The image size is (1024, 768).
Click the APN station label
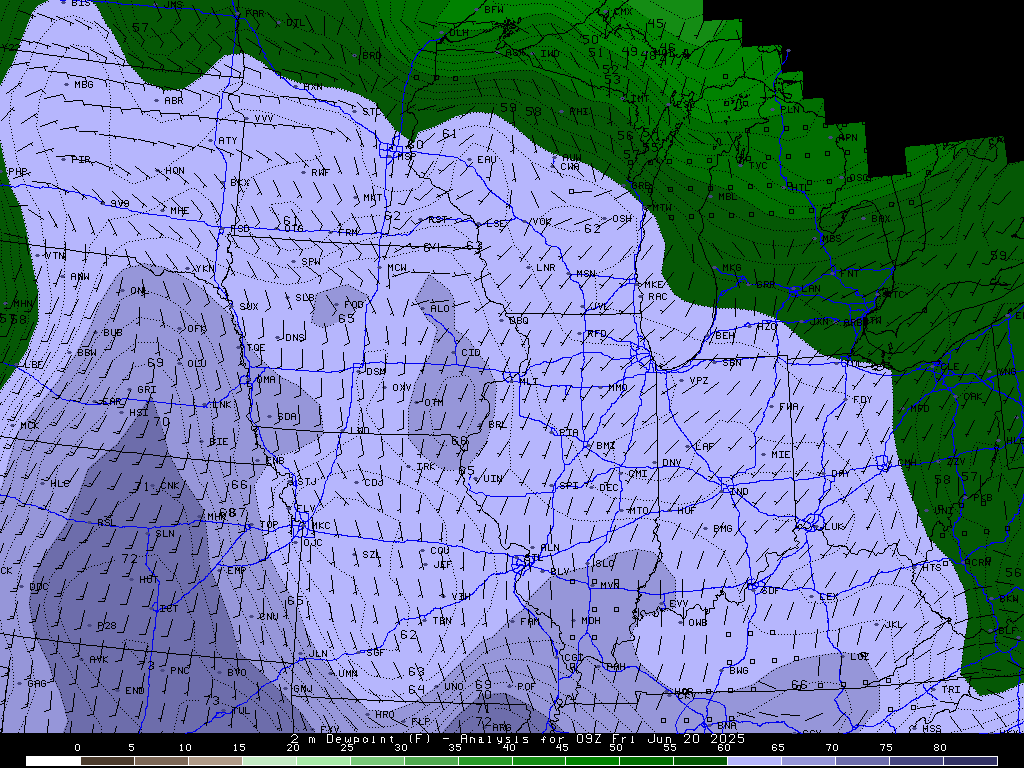point(848,138)
